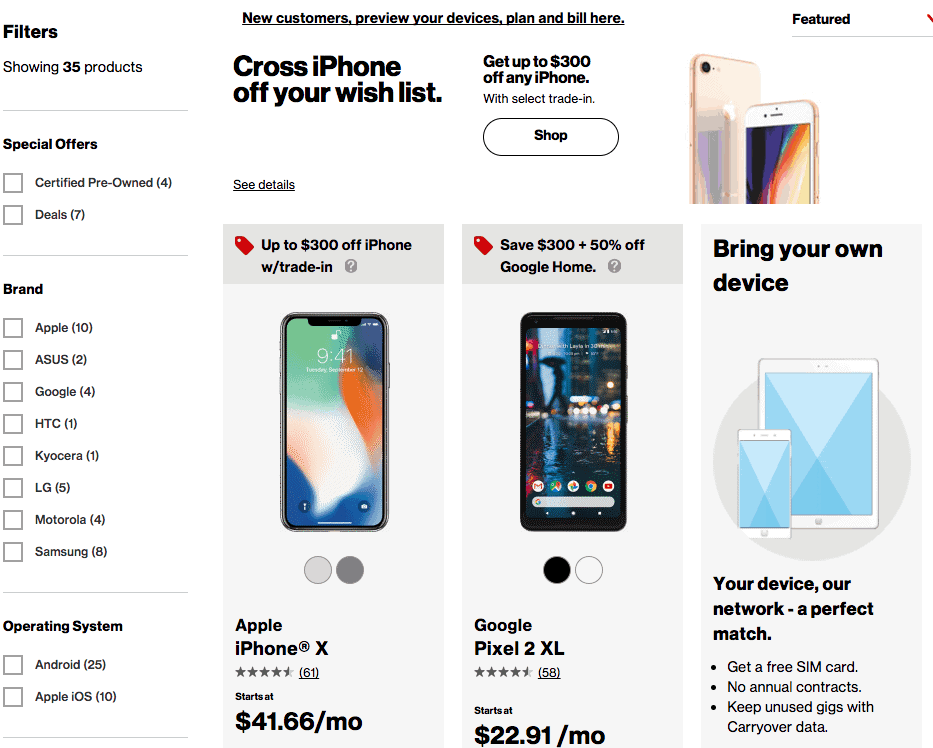Select the Samsung brand filter
This screenshot has width=933, height=748.
pyautogui.click(x=13, y=552)
